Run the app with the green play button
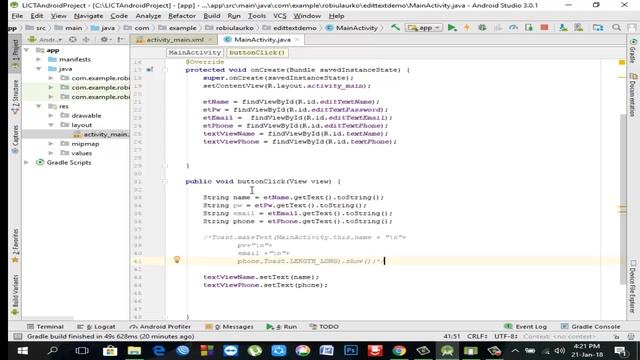 click(x=452, y=28)
